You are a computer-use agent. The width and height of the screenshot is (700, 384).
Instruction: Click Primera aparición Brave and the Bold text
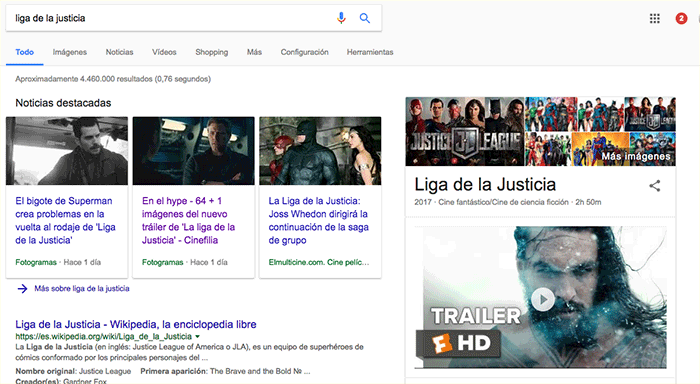(x=225, y=371)
